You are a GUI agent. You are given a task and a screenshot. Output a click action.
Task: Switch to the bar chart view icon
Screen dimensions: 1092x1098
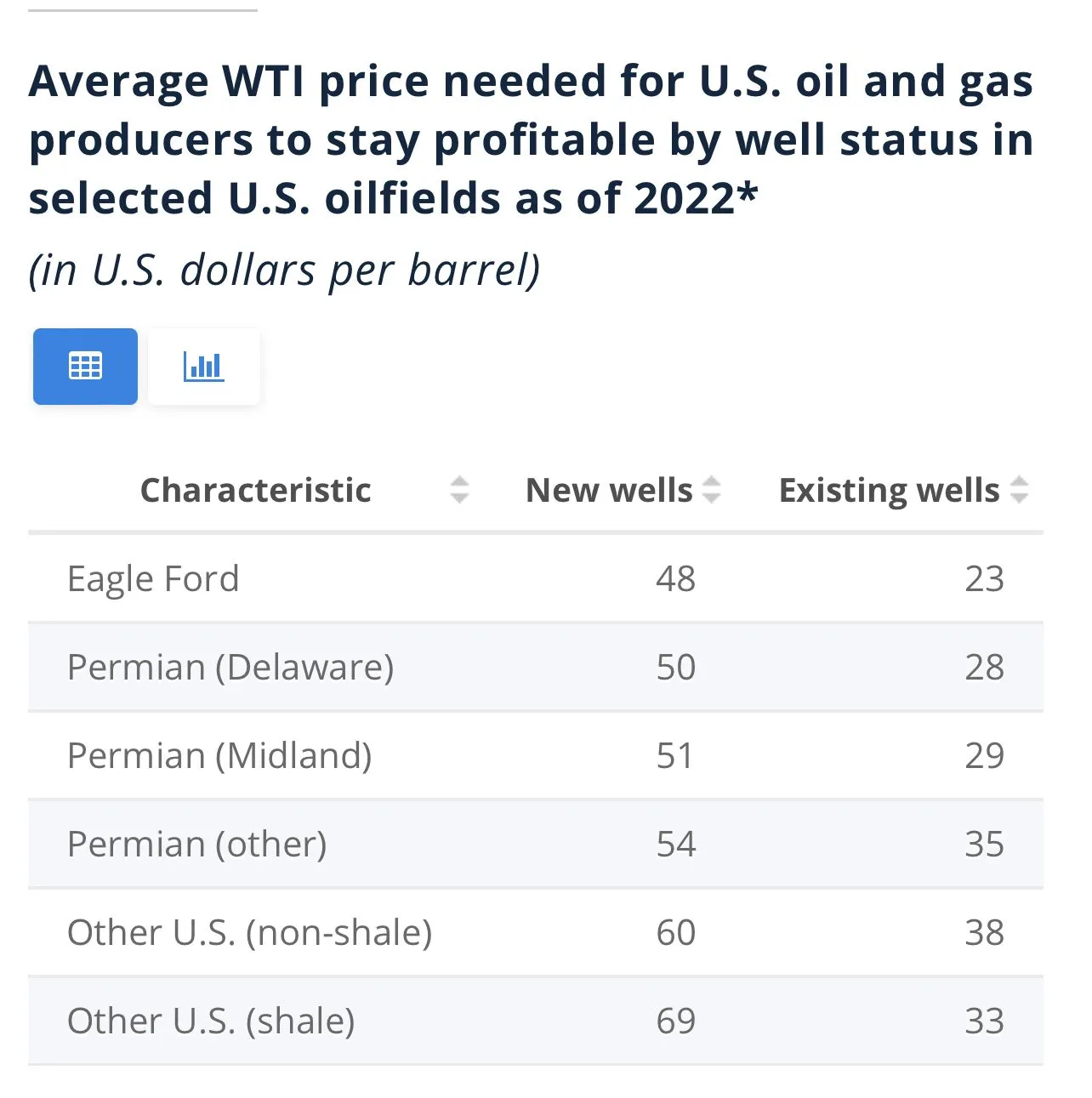pos(204,367)
